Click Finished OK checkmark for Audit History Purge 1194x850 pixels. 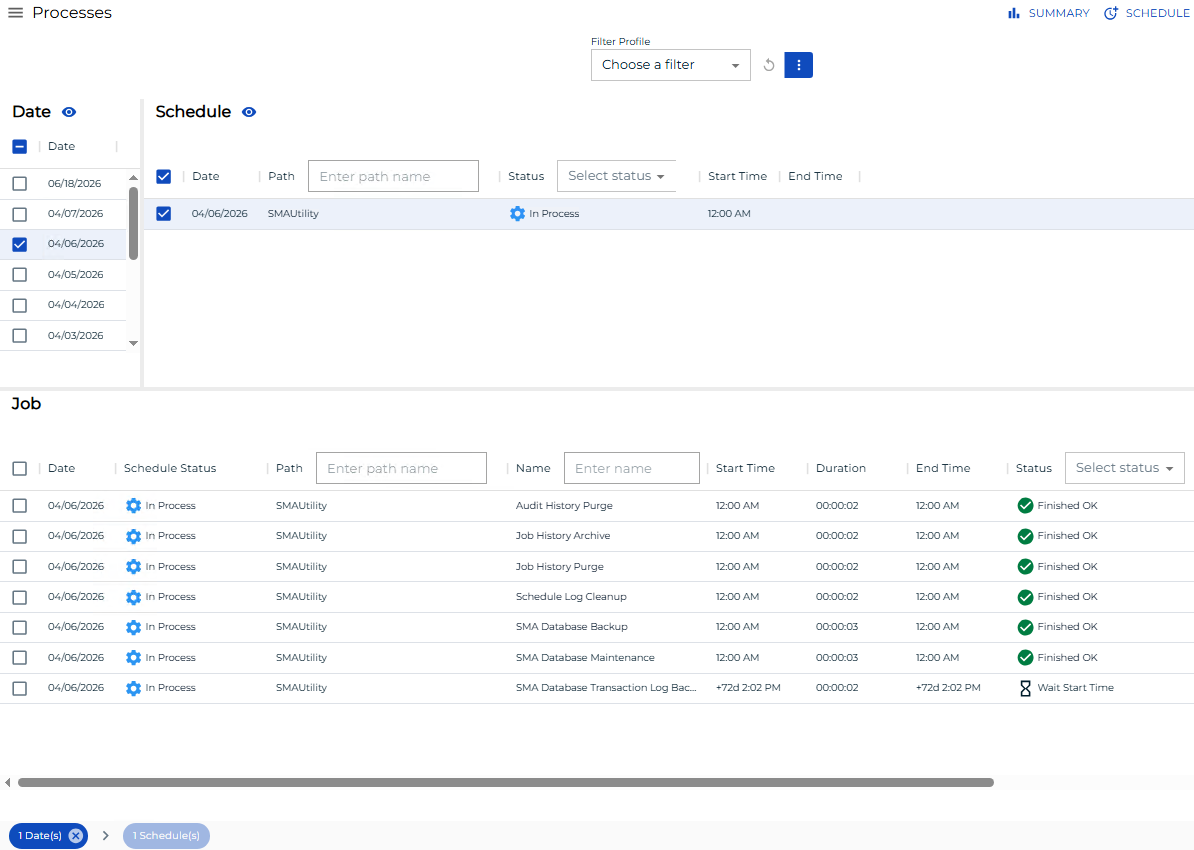coord(1025,506)
